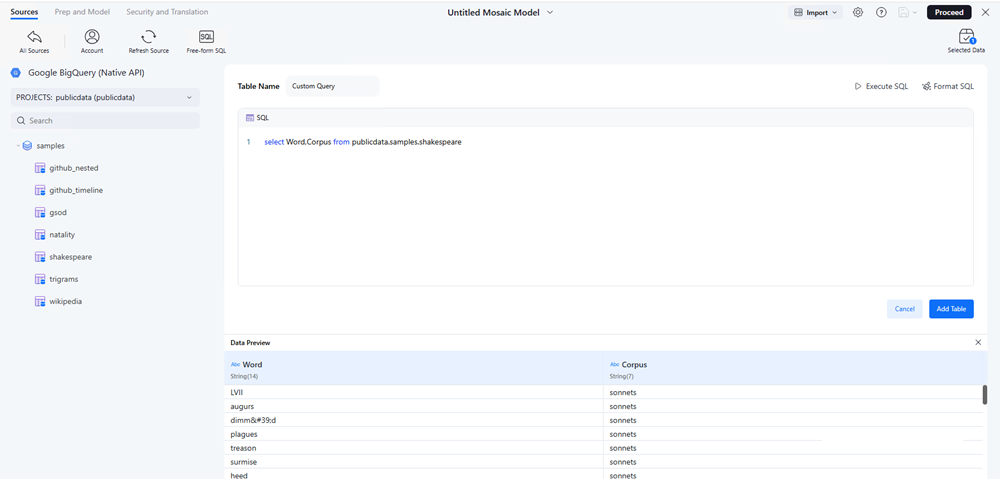Click the save icon in the top bar
Image resolution: width=1000 pixels, height=479 pixels.
(905, 12)
